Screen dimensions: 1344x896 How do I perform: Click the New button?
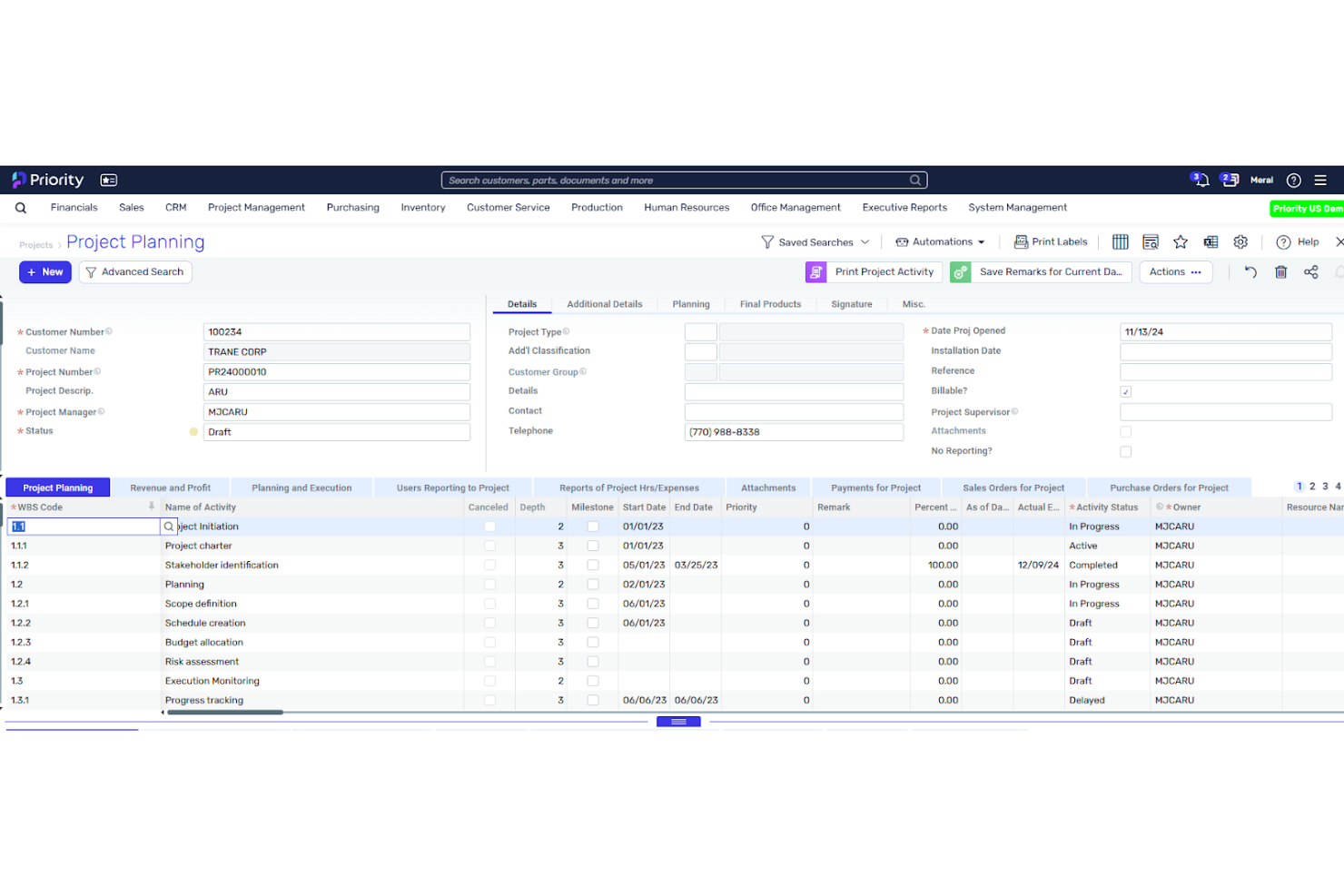(x=44, y=271)
